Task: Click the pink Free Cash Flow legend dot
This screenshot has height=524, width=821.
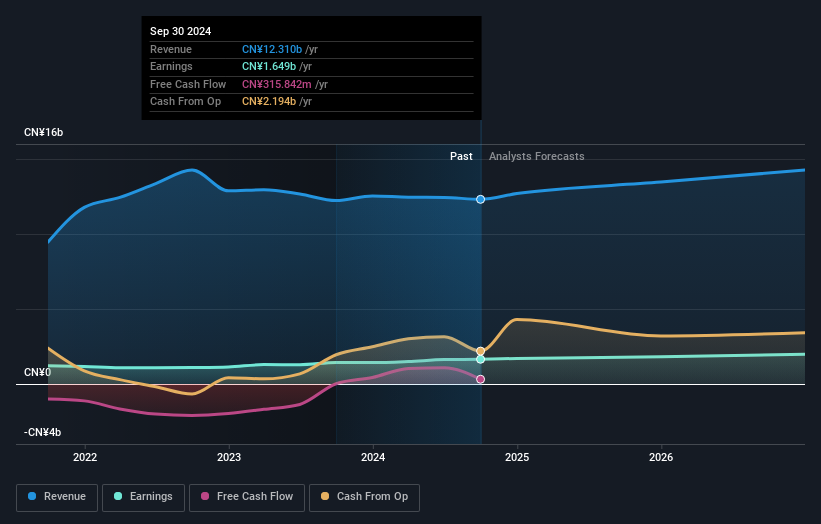Action: [205, 496]
